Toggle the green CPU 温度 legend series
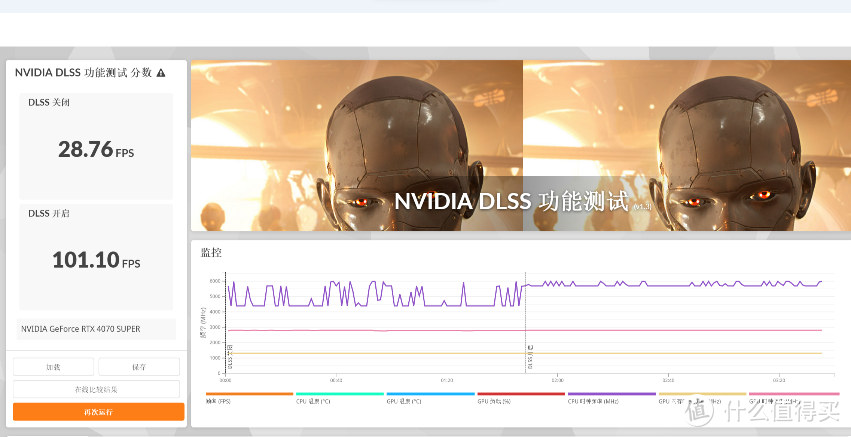Image resolution: width=851 pixels, height=437 pixels. [x=340, y=398]
